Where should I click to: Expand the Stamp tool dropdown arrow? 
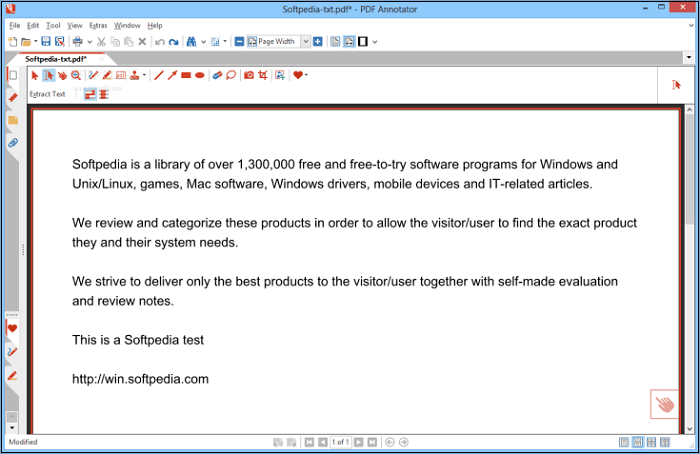point(145,75)
